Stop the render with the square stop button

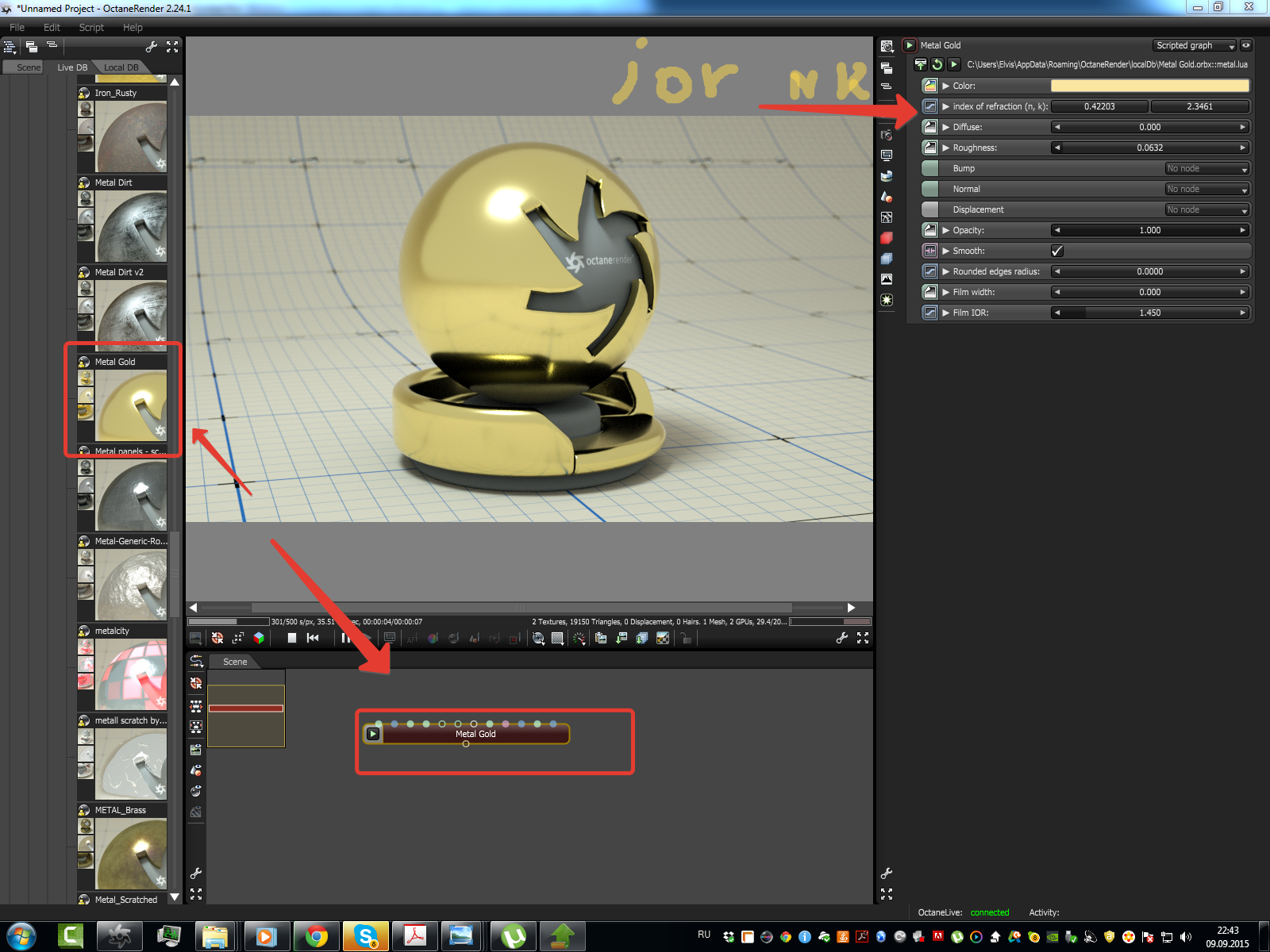click(292, 638)
